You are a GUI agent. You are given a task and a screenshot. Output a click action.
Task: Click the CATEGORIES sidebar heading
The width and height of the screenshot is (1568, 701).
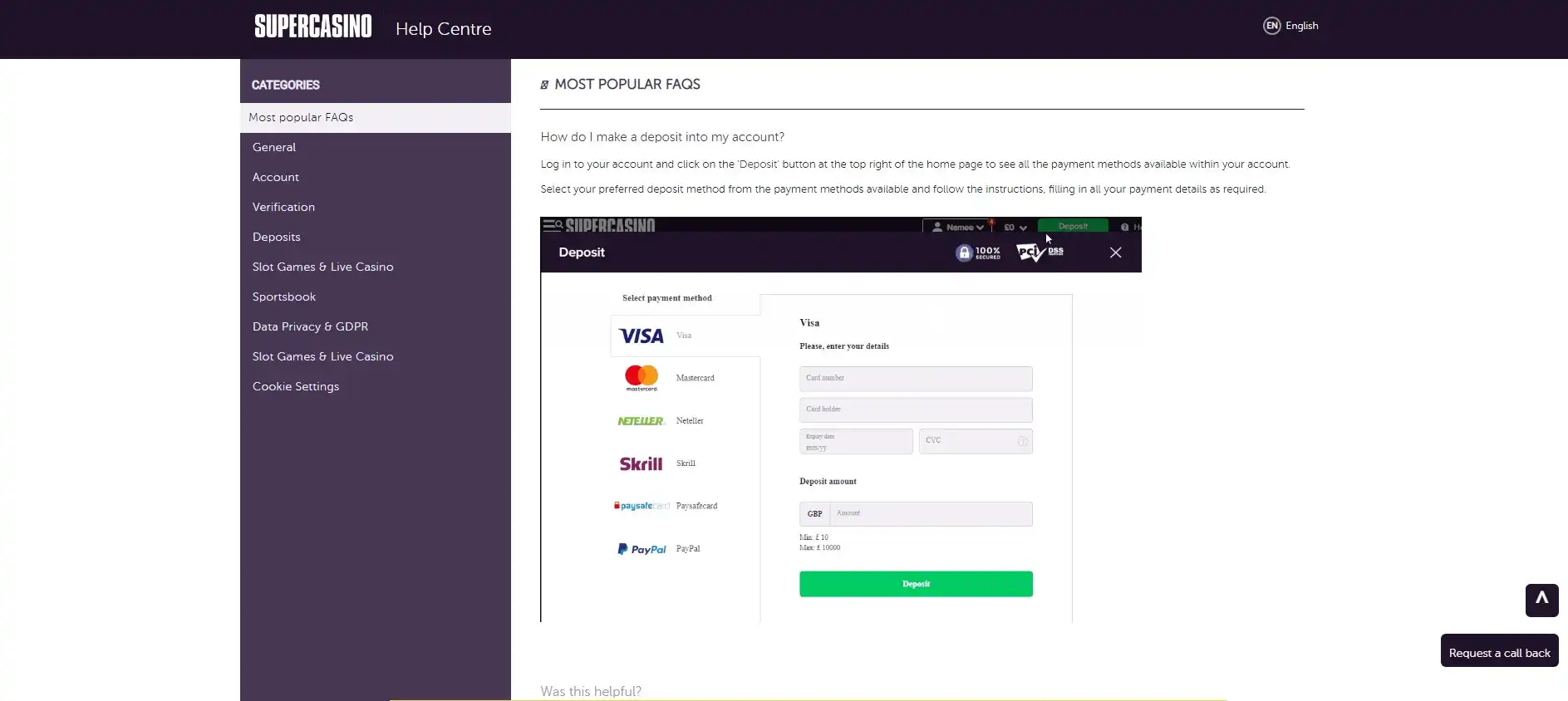click(285, 85)
